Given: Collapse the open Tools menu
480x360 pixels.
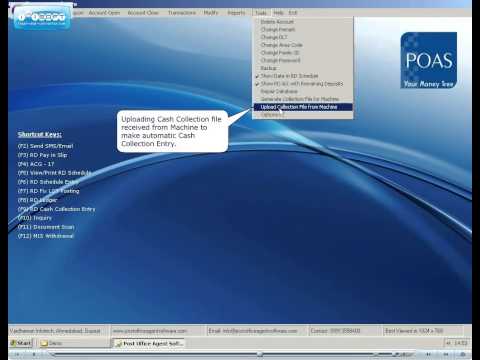Looking at the screenshot, I should click(261, 13).
